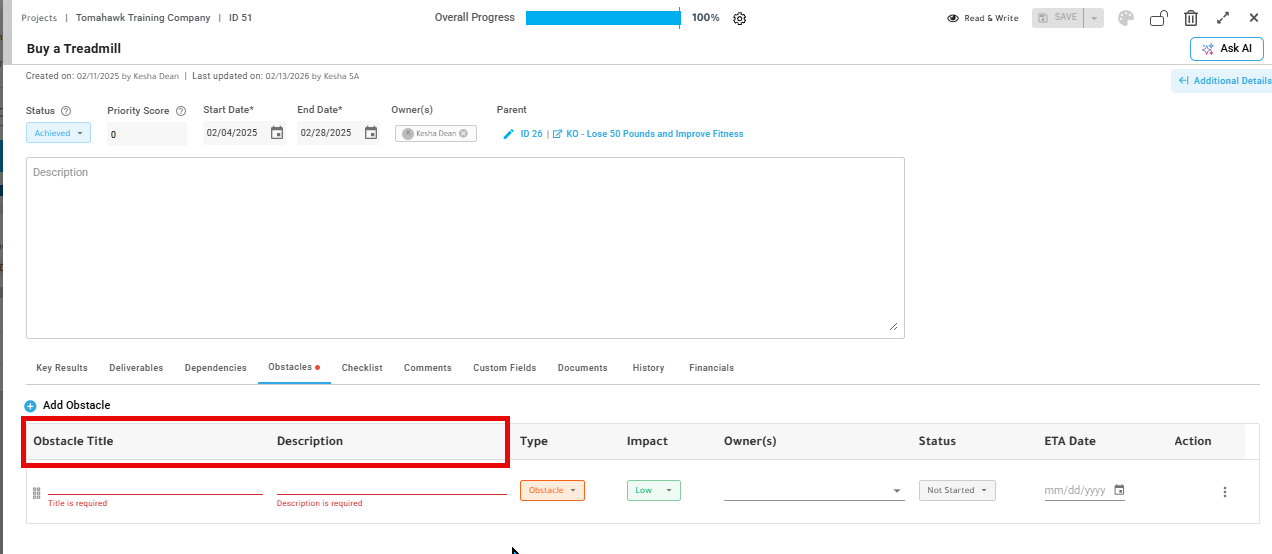Open the Low impact dropdown

tap(654, 491)
